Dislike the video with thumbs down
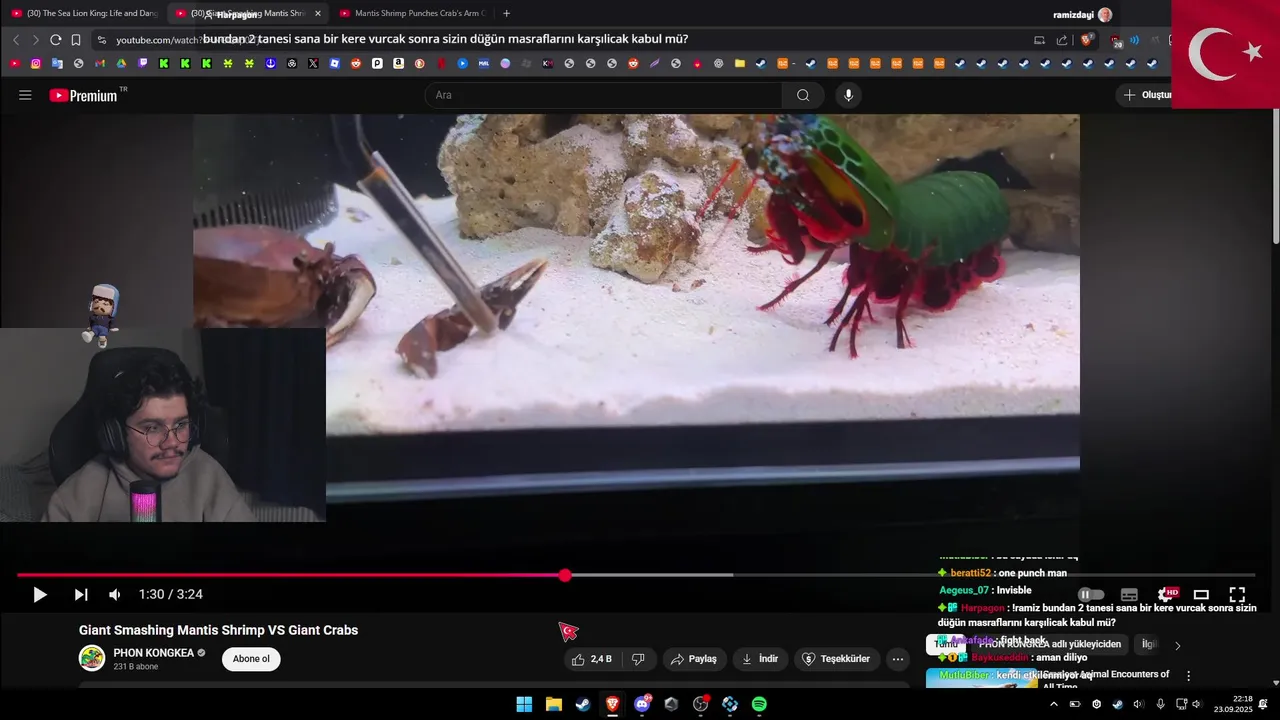This screenshot has width=1280, height=720. [x=638, y=659]
